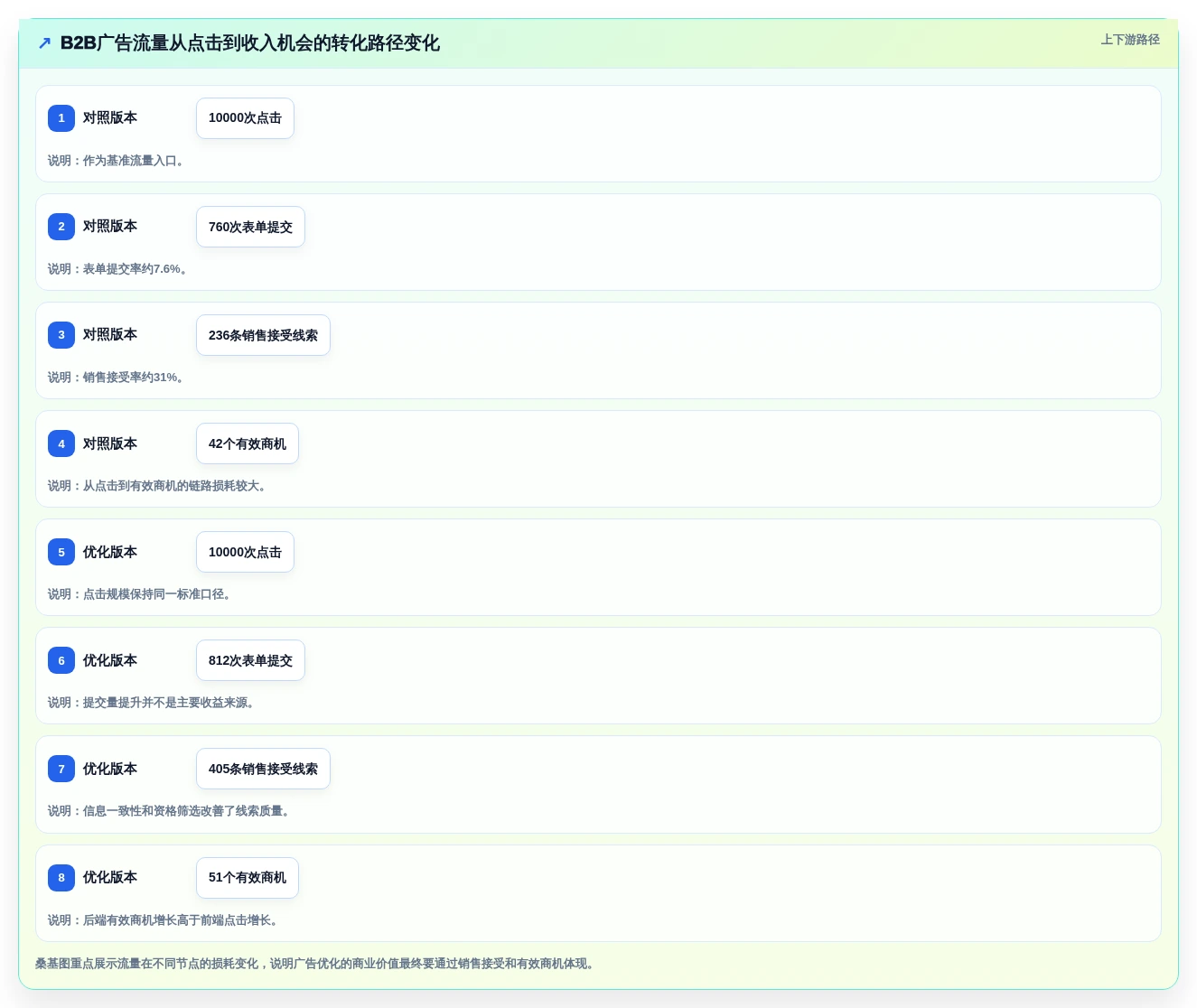Click note 提交量提升并不是主要收益来源

click(x=153, y=703)
